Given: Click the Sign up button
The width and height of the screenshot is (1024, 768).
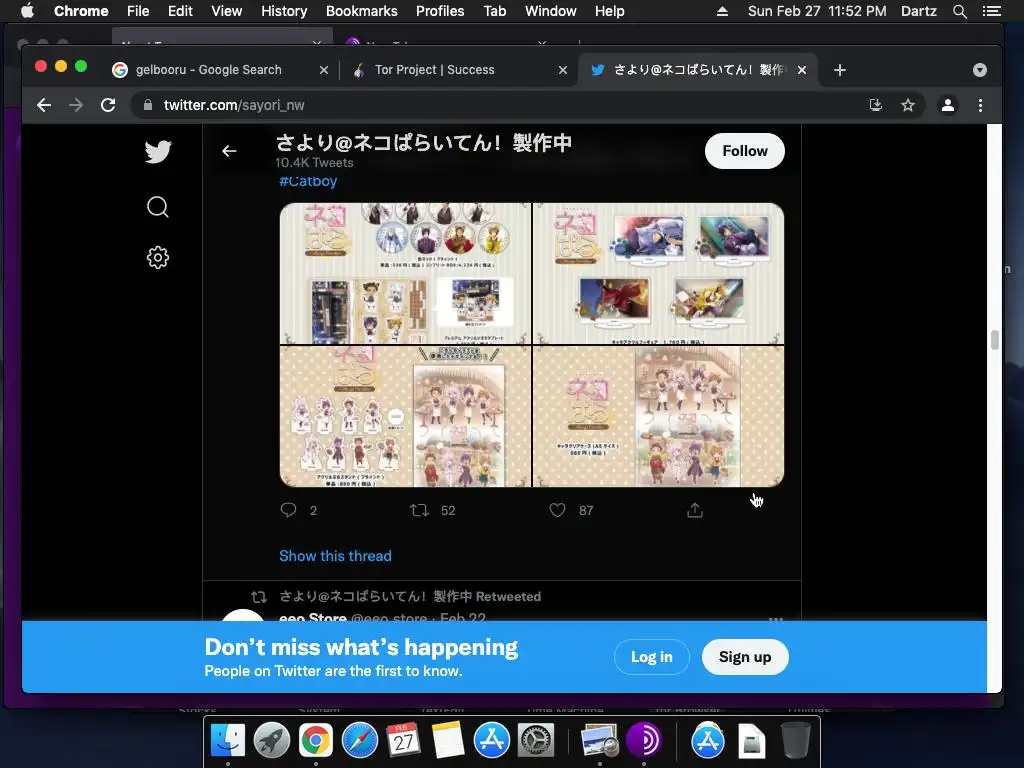Looking at the screenshot, I should (x=745, y=657).
